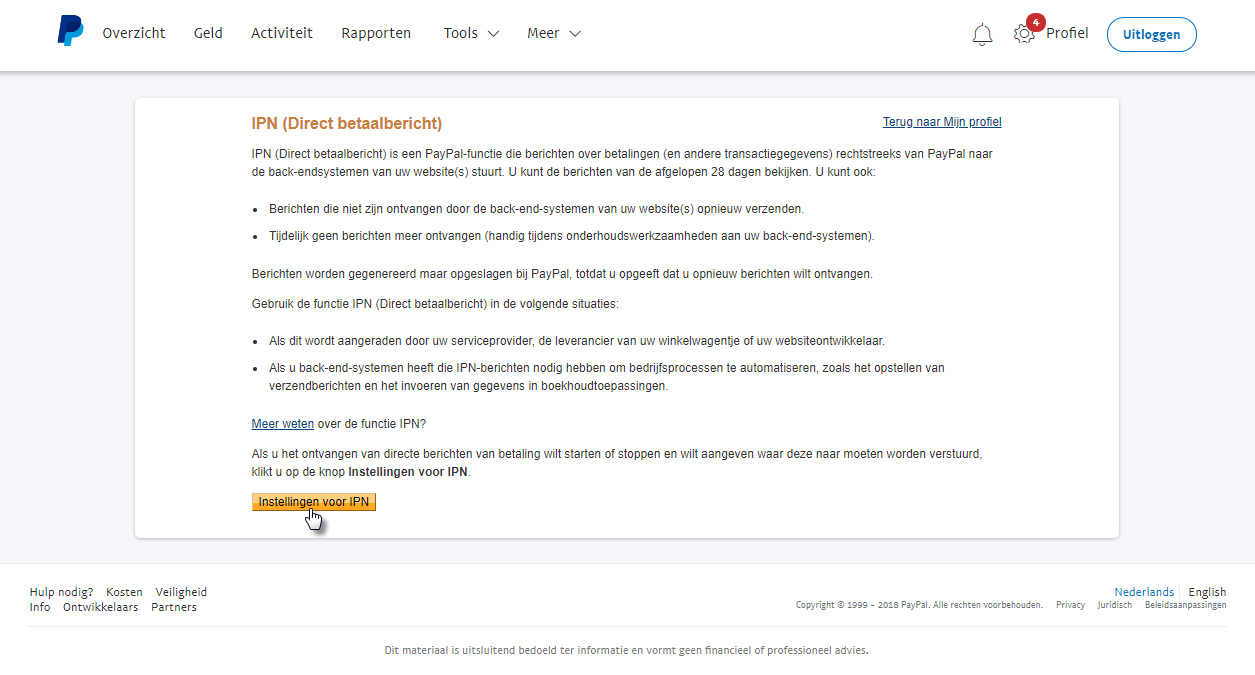The image size is (1255, 675).
Task: Click the IPN (Direct betaalbericht) heading
Action: pos(347,124)
